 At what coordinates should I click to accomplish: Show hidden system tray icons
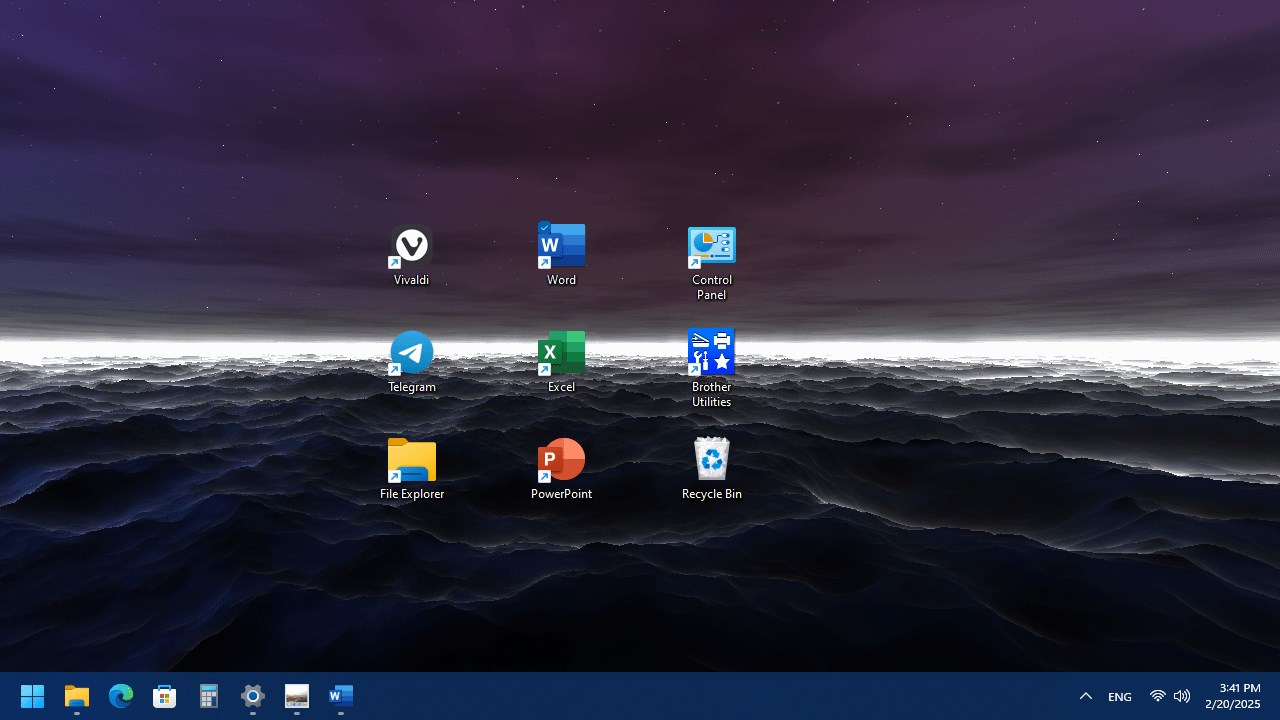pyautogui.click(x=1086, y=696)
